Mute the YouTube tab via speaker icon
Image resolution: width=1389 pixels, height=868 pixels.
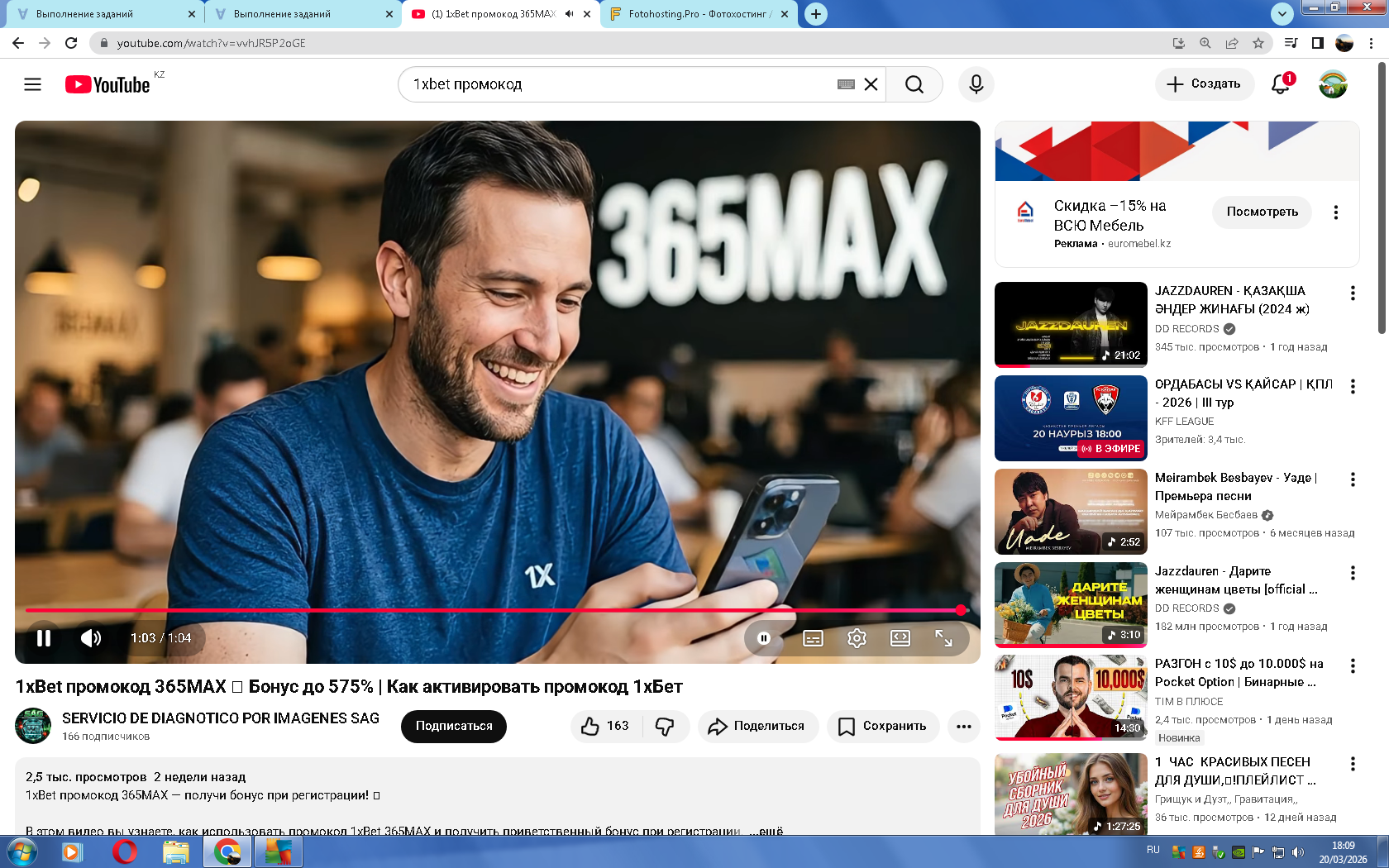pos(569,14)
